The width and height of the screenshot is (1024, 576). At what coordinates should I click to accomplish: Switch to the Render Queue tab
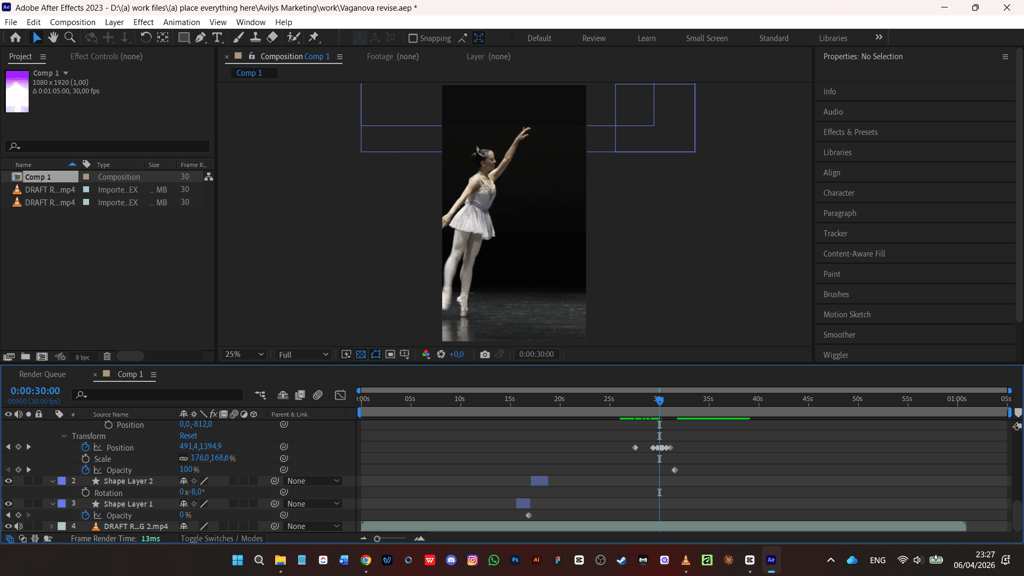(42, 374)
